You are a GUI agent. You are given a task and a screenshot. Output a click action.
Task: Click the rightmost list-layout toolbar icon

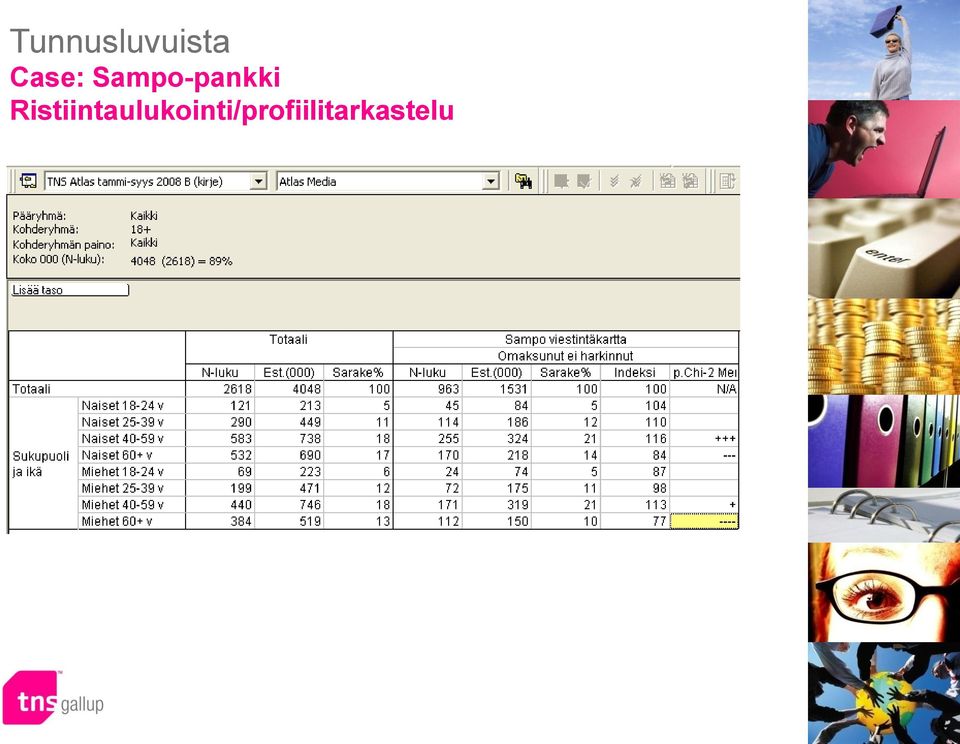coord(727,181)
